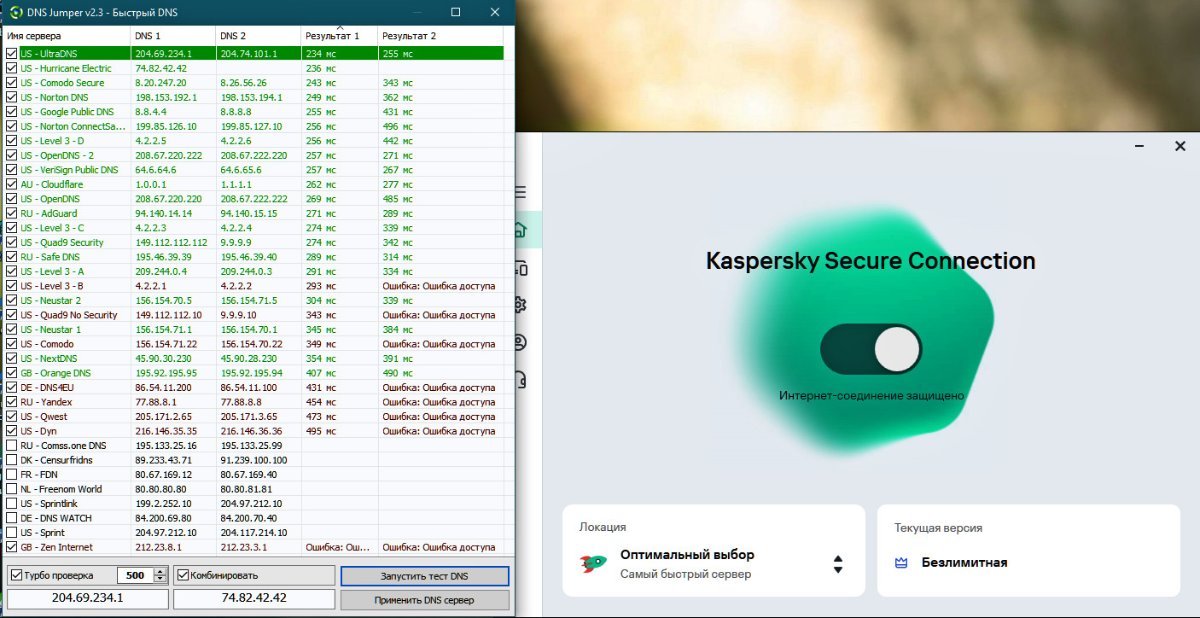Open the Оптимальный выбор location card
The width and height of the screenshot is (1200, 618).
pos(713,551)
